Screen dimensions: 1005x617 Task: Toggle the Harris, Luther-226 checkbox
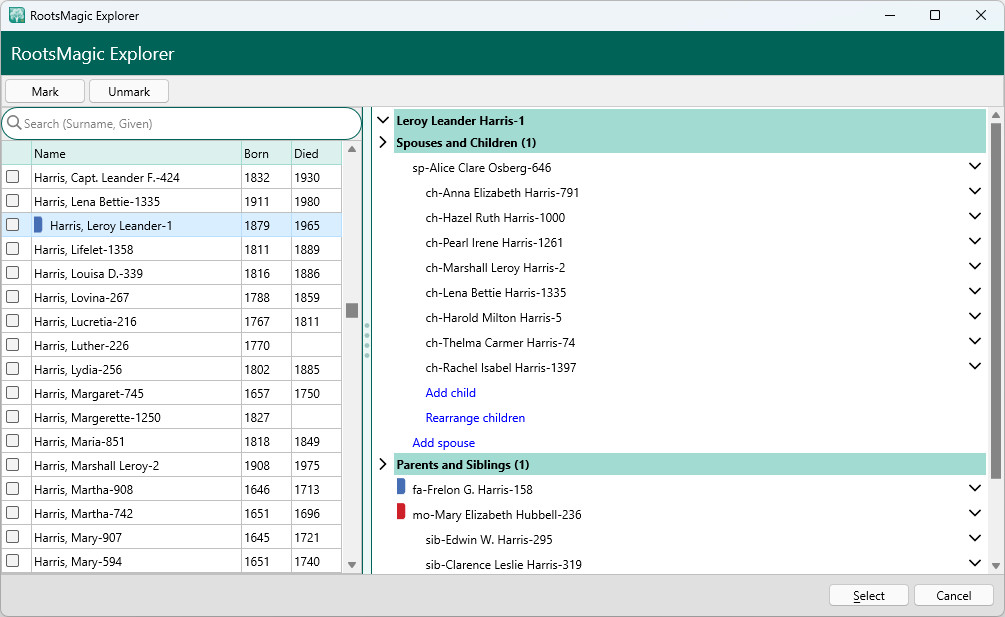(x=13, y=345)
